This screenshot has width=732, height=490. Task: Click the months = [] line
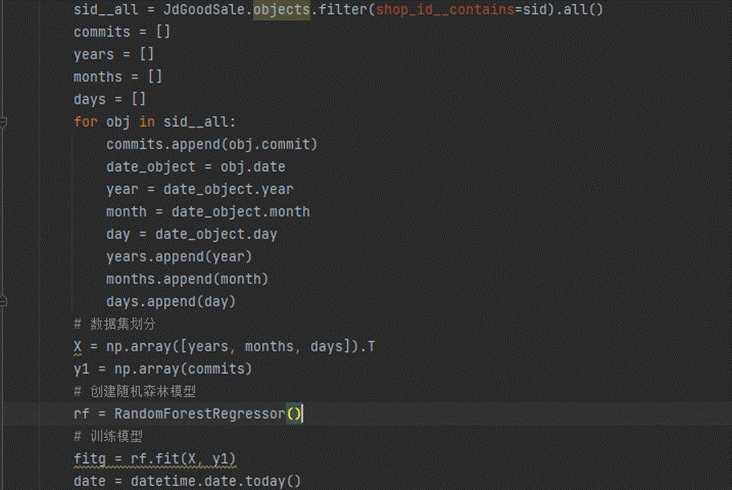[x=118, y=77]
